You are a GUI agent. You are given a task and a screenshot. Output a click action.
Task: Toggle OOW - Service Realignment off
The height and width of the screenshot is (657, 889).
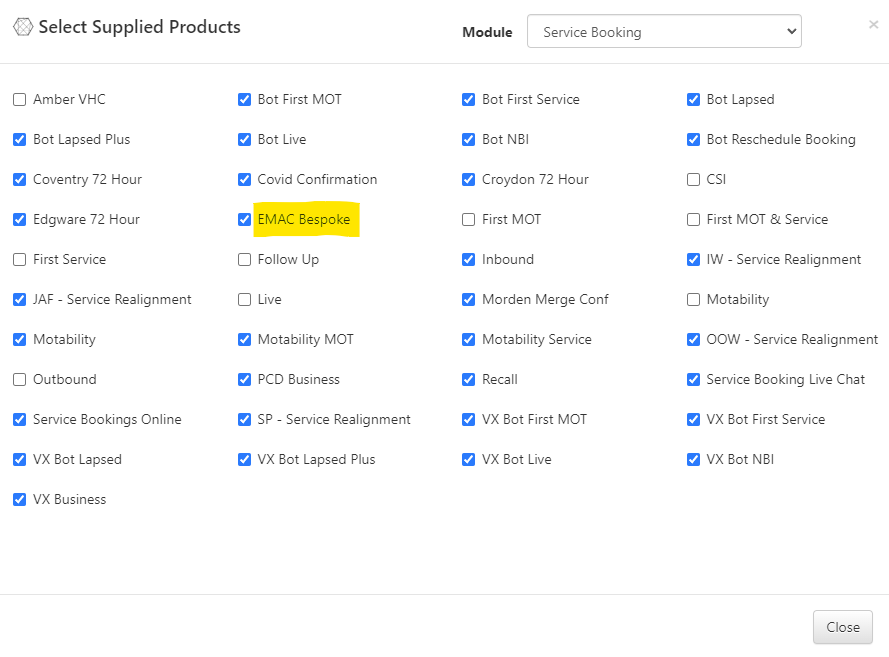[693, 340]
